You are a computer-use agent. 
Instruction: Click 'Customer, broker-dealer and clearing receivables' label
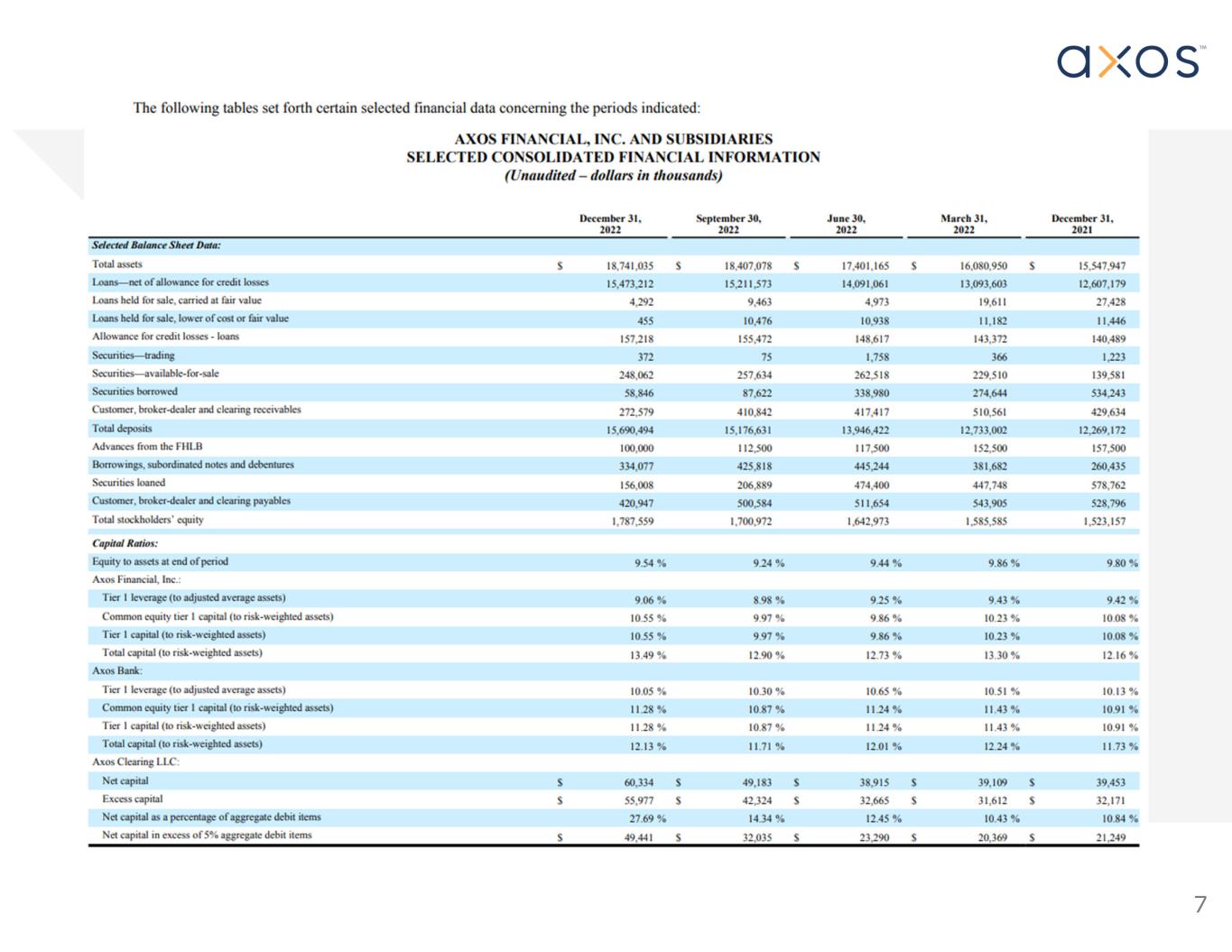(x=197, y=410)
